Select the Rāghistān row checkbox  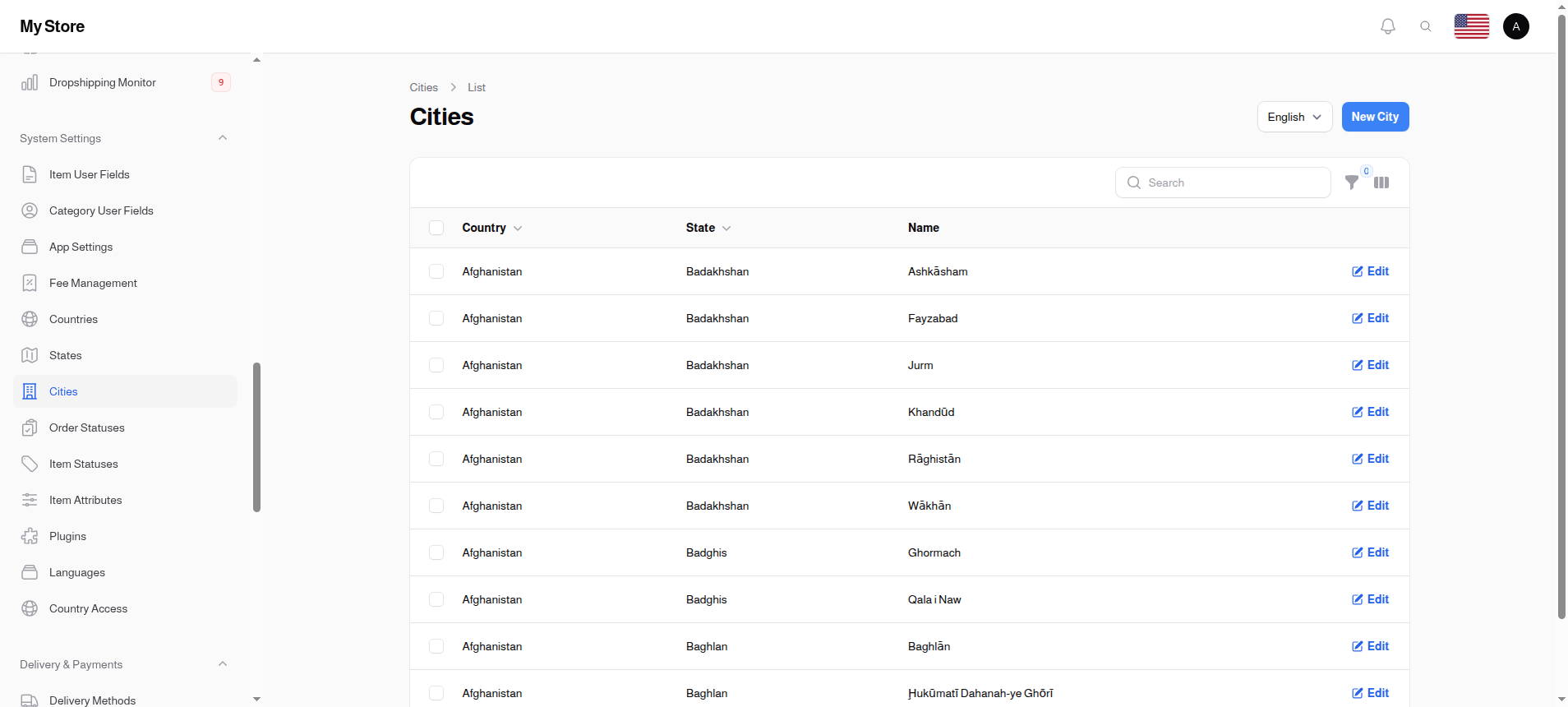pos(436,459)
